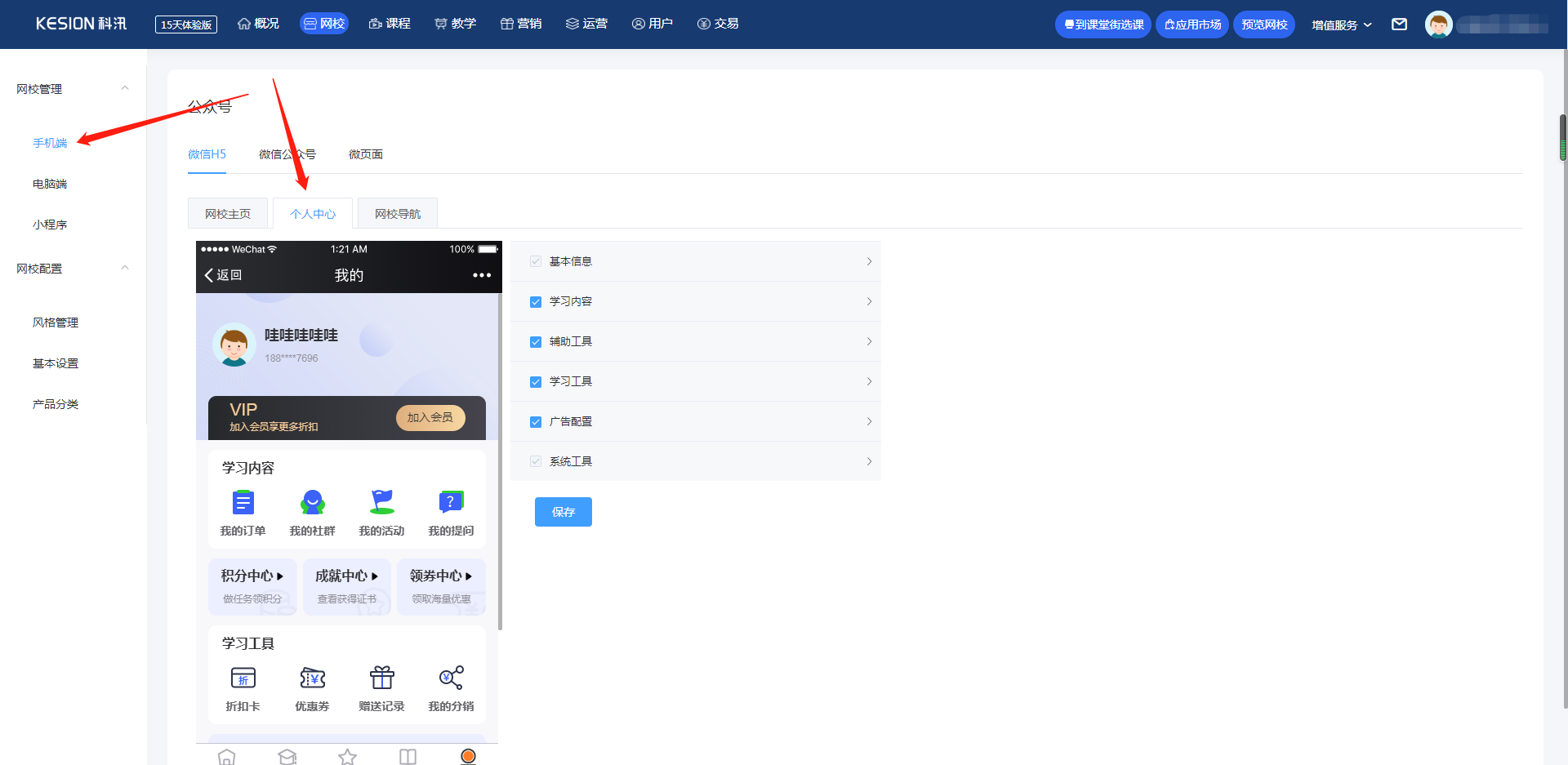Switch to the 网校导航 tab

click(398, 214)
